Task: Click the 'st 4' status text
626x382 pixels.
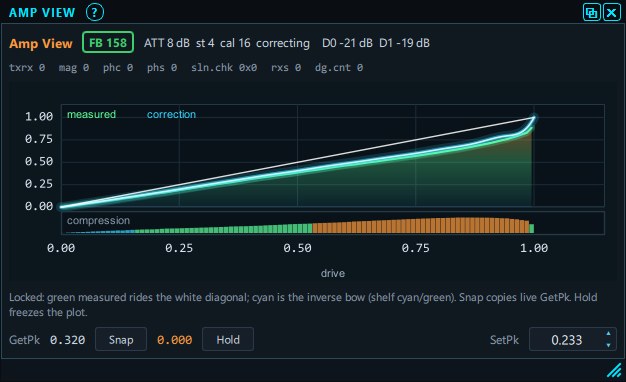Action: (x=205, y=43)
